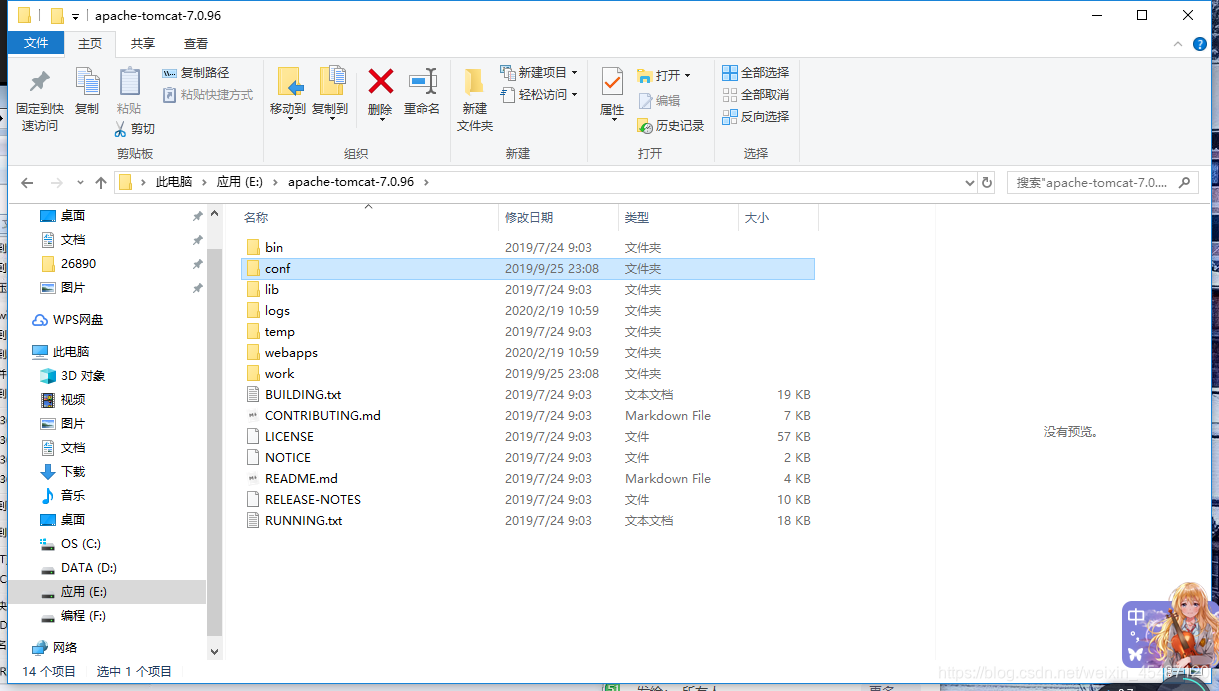The height and width of the screenshot is (691, 1219).
Task: Click the Forward navigation arrow
Action: (x=57, y=183)
